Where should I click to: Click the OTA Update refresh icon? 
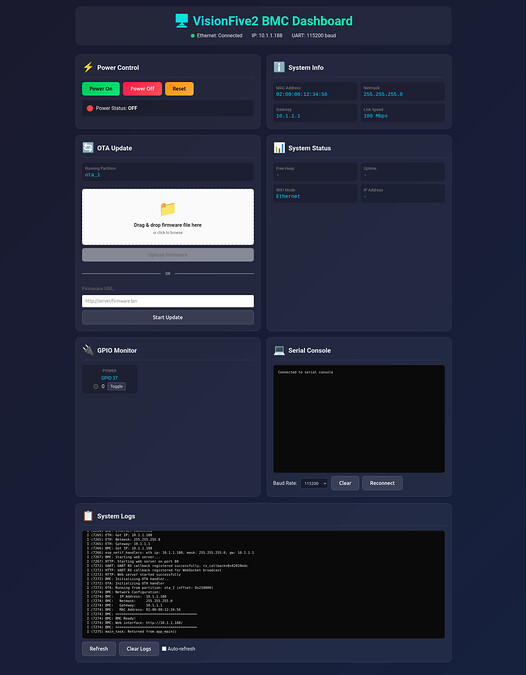click(88, 148)
